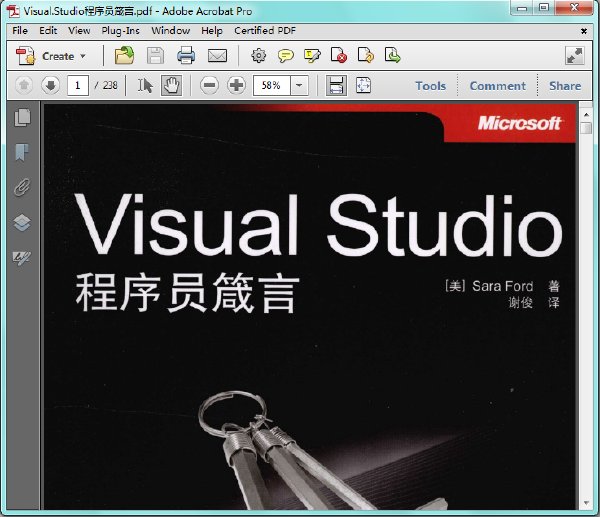Click the Microsoft logo on the cover
Screen dimensions: 600x517
pyautogui.click(x=519, y=123)
